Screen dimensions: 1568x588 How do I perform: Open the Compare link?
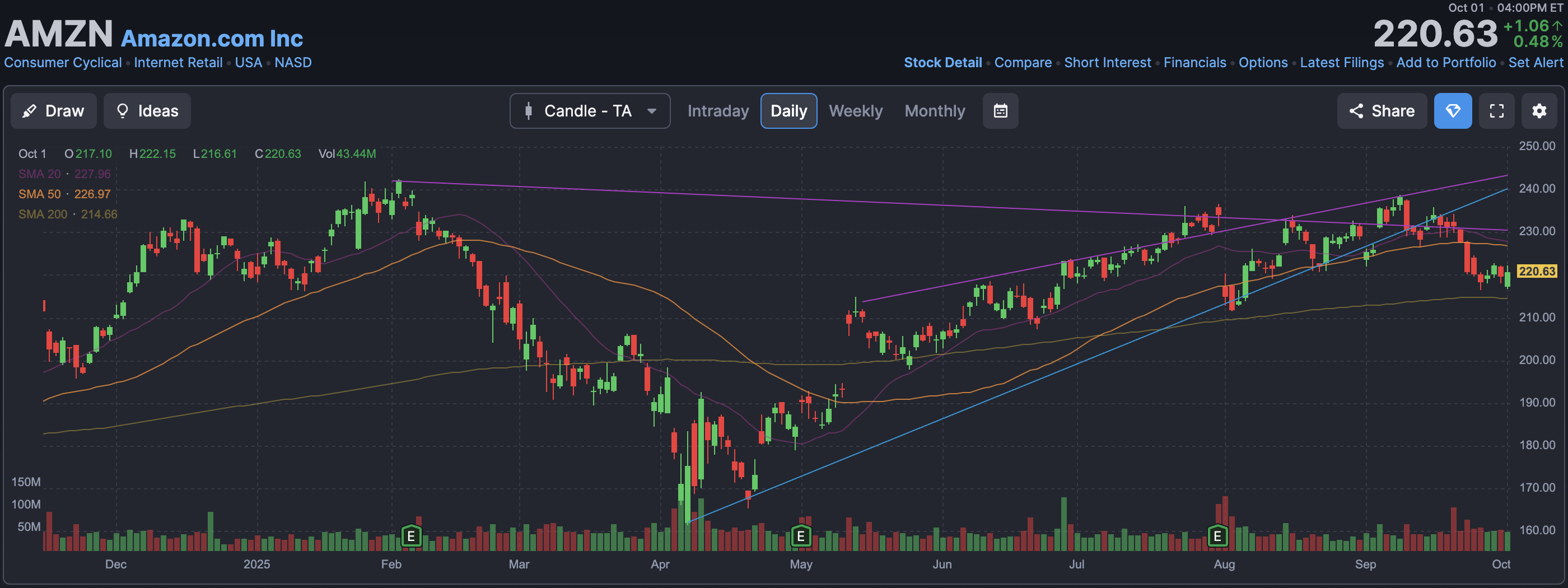[x=1023, y=63]
